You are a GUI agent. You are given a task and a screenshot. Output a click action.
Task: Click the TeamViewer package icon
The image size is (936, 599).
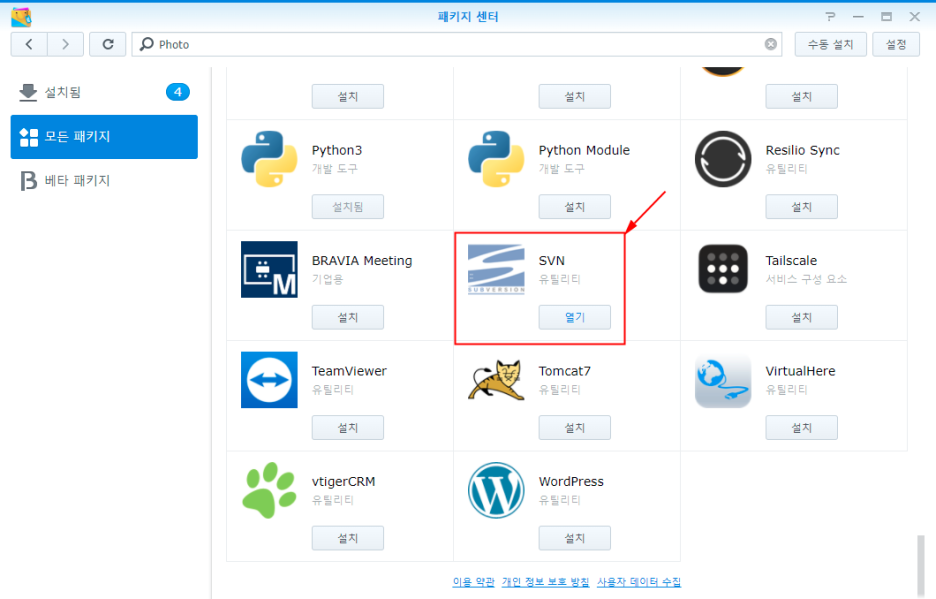pyautogui.click(x=269, y=380)
